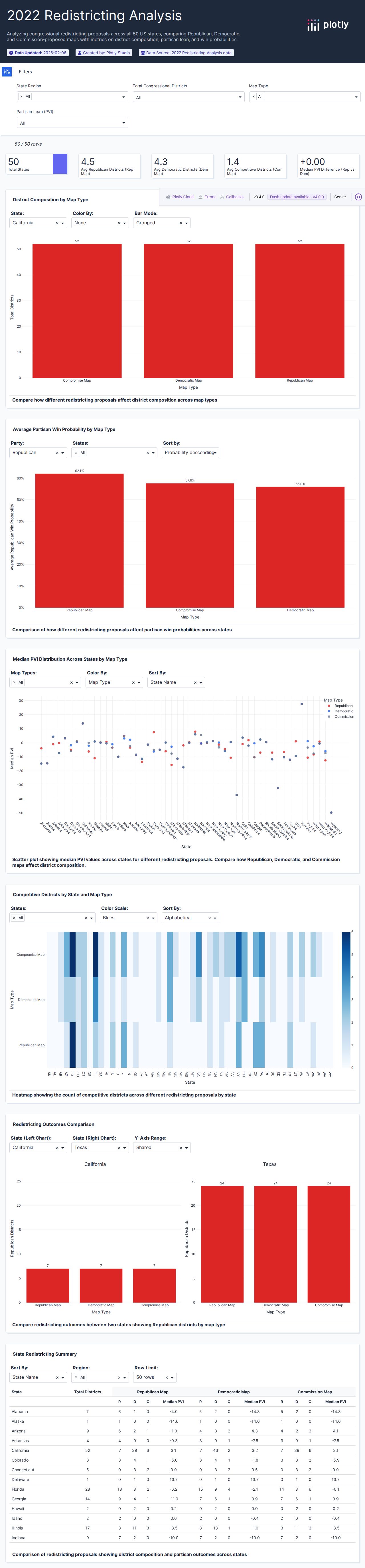Image resolution: width=365 pixels, height=1568 pixels.
Task: Open the Row Limit dropdown
Action: (155, 1377)
